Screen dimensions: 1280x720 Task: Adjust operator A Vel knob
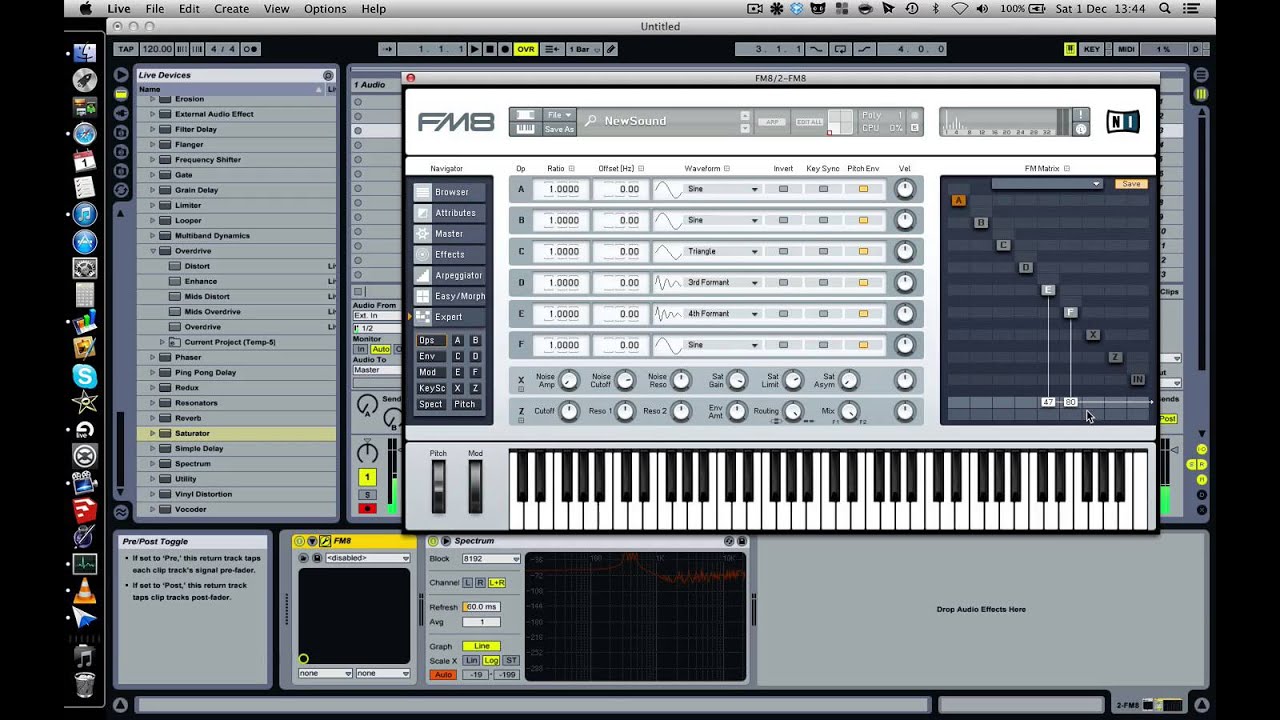coord(905,189)
